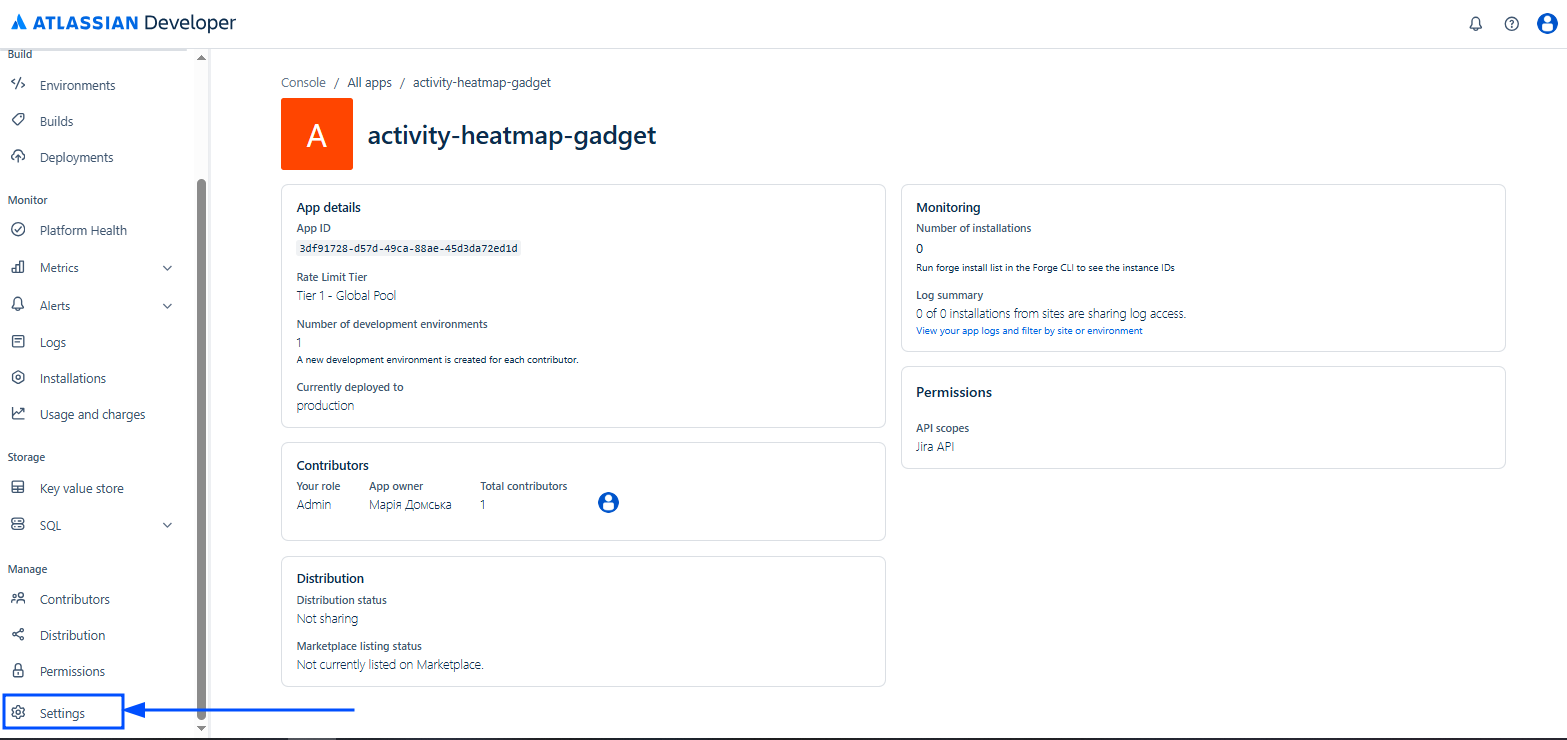Expand the SQL submenu chevron
This screenshot has height=740, width=1567.
click(168, 525)
